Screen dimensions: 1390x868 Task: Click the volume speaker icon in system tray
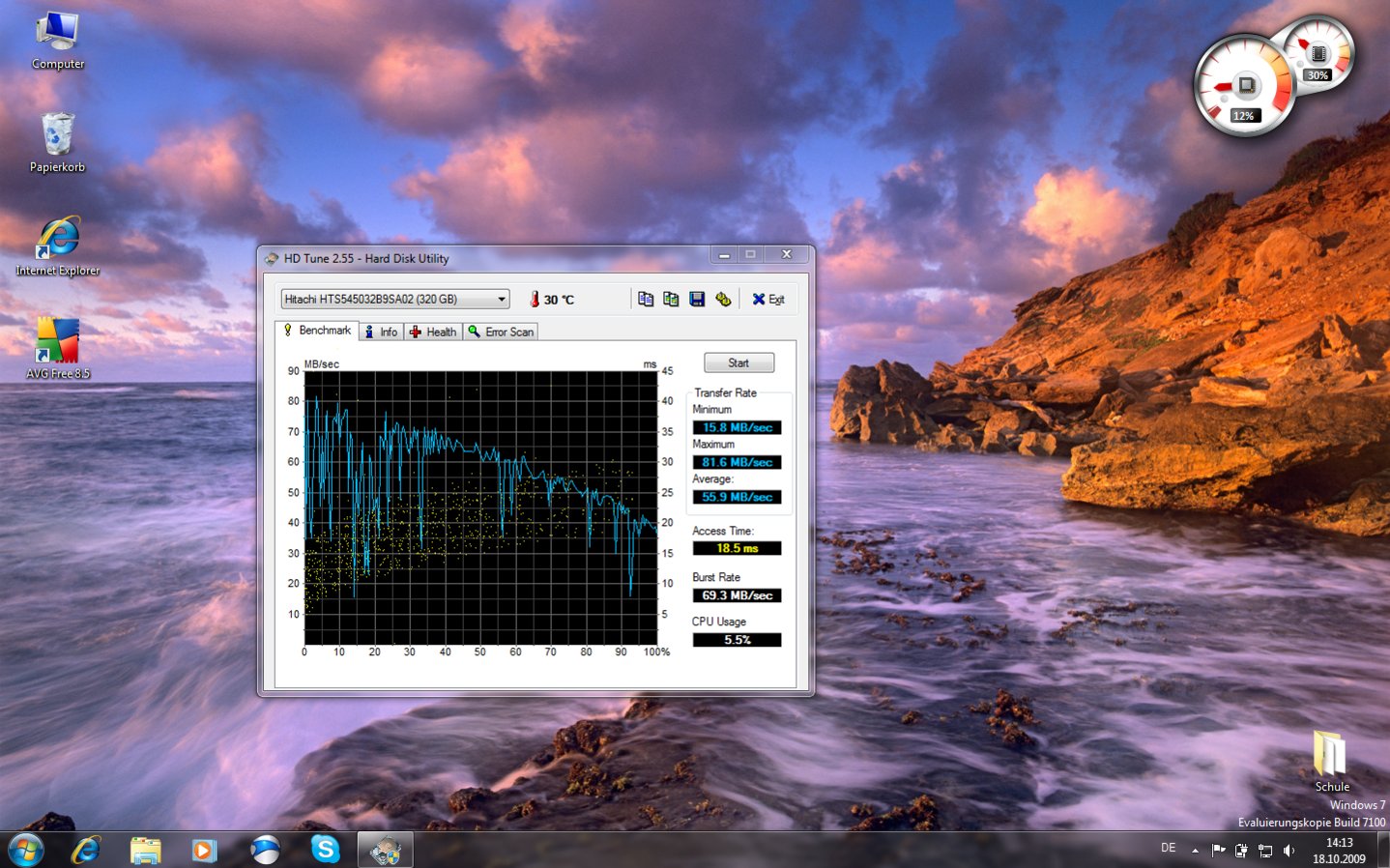(1289, 851)
